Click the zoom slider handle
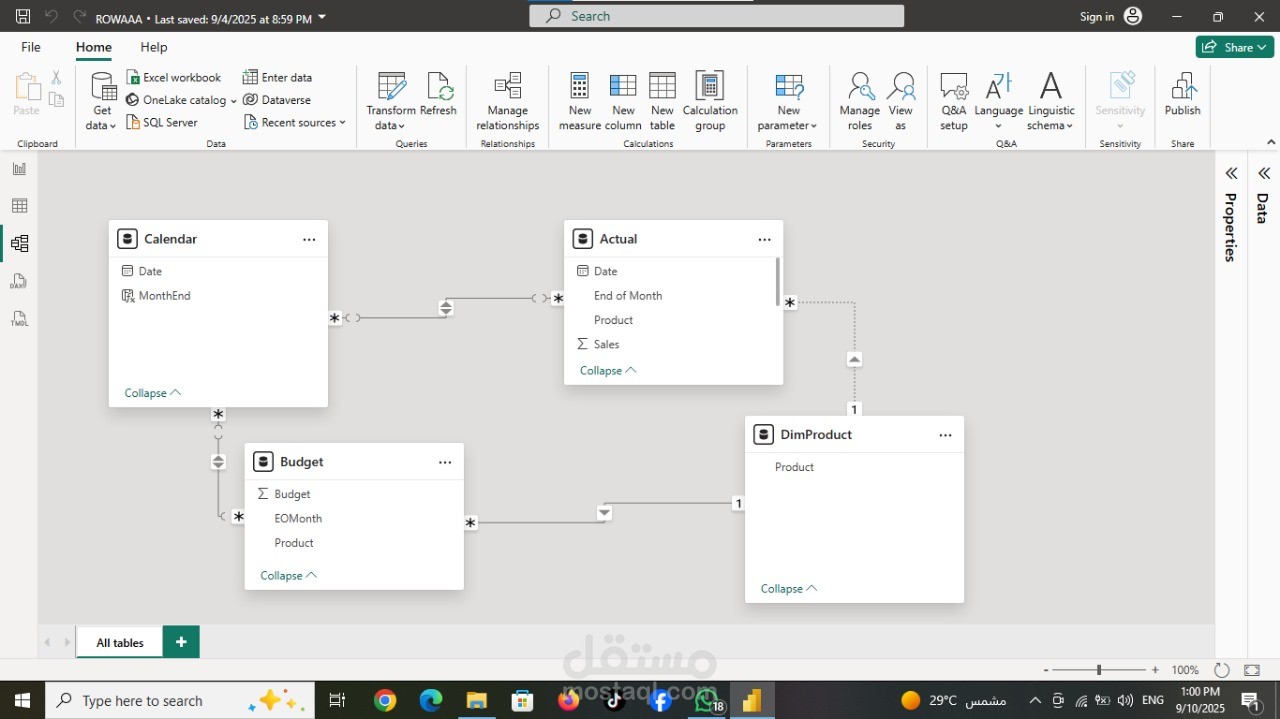Screen dimensions: 1280x719 click(1098, 670)
